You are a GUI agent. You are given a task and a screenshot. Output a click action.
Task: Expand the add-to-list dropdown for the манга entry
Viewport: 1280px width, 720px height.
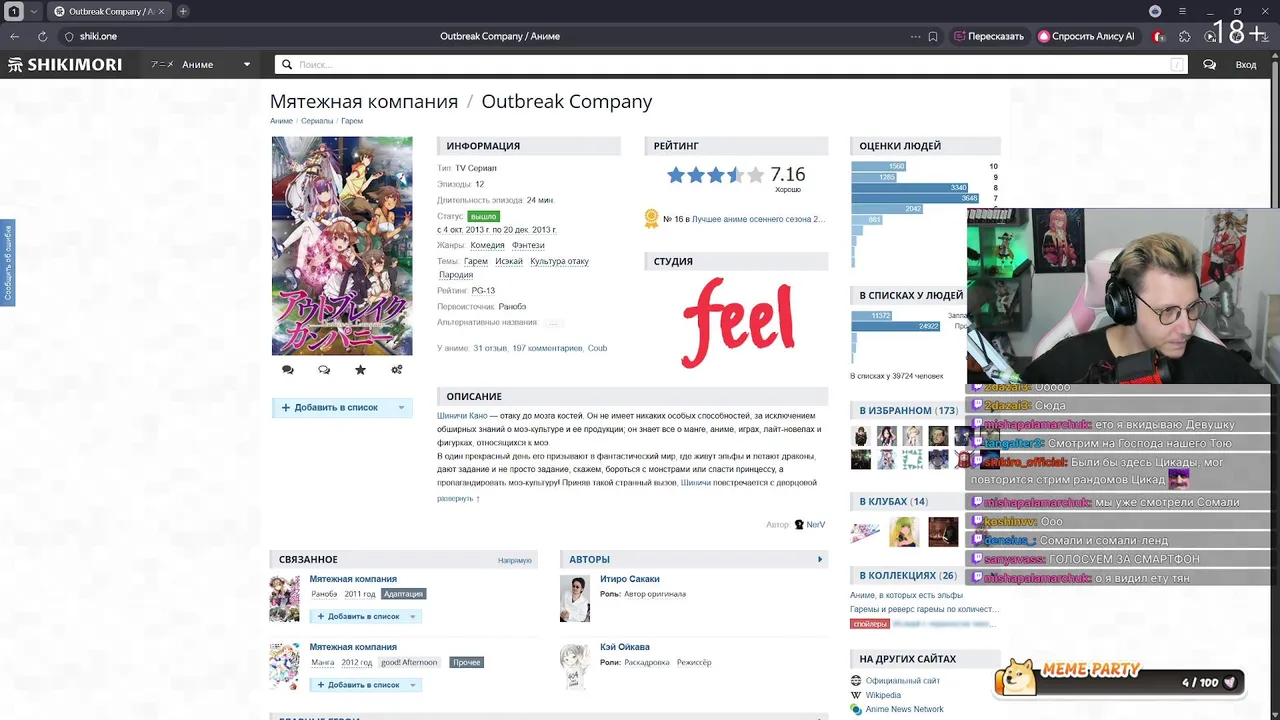(x=412, y=685)
